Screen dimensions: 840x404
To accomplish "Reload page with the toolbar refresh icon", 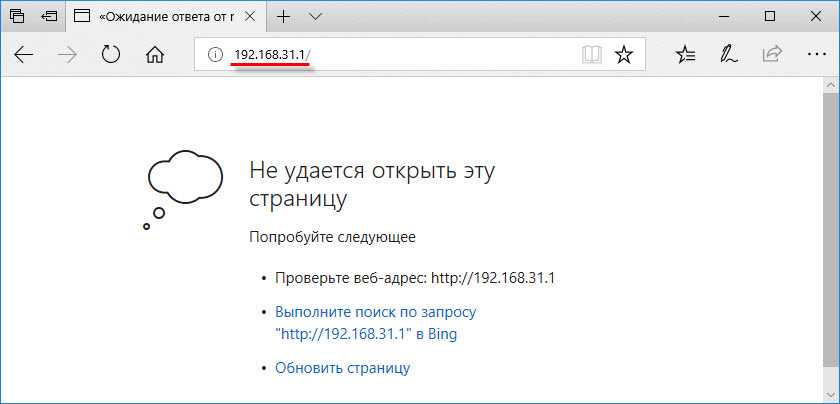I will 111,55.
